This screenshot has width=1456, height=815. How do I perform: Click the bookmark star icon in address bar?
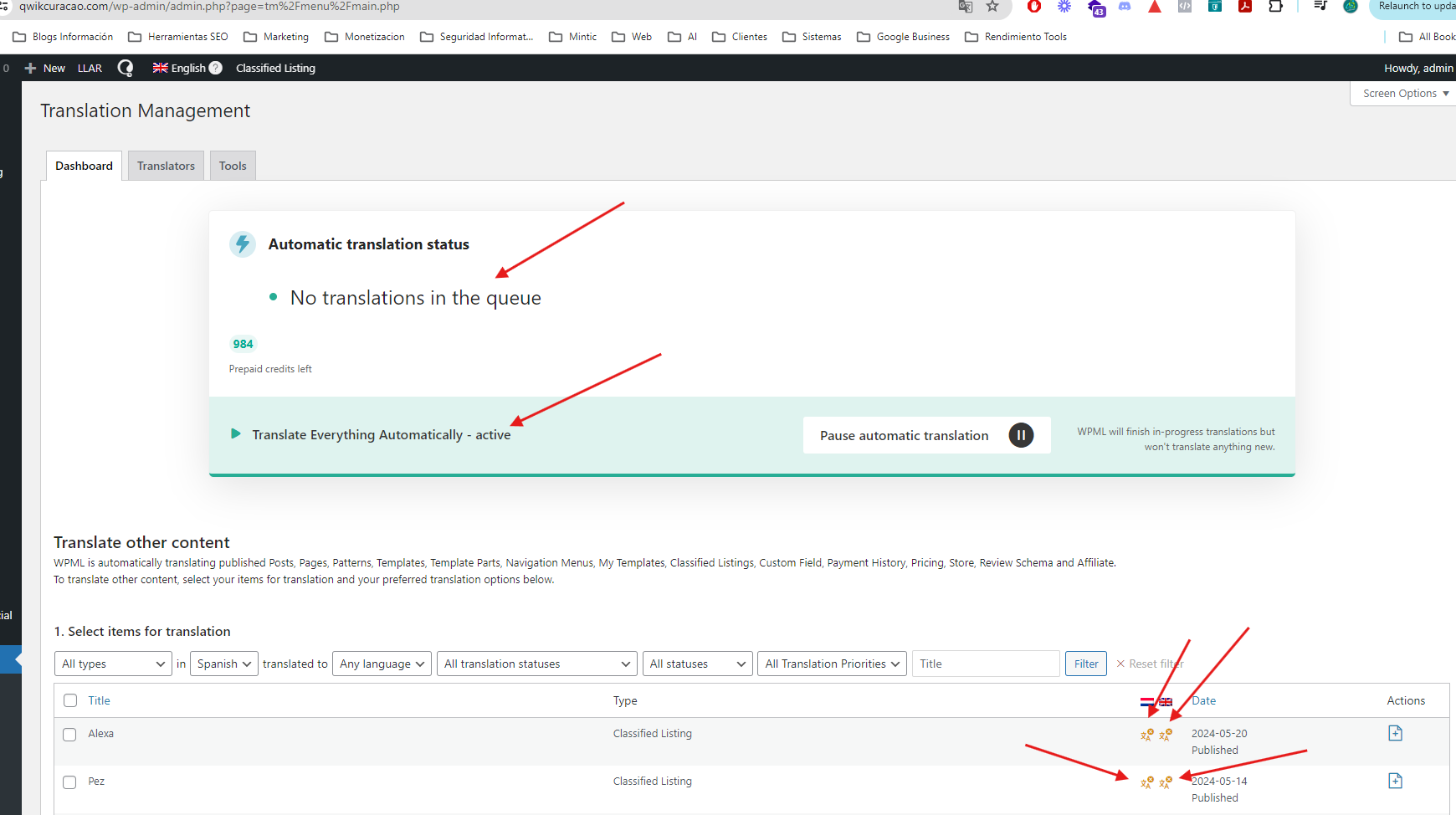pos(992,7)
